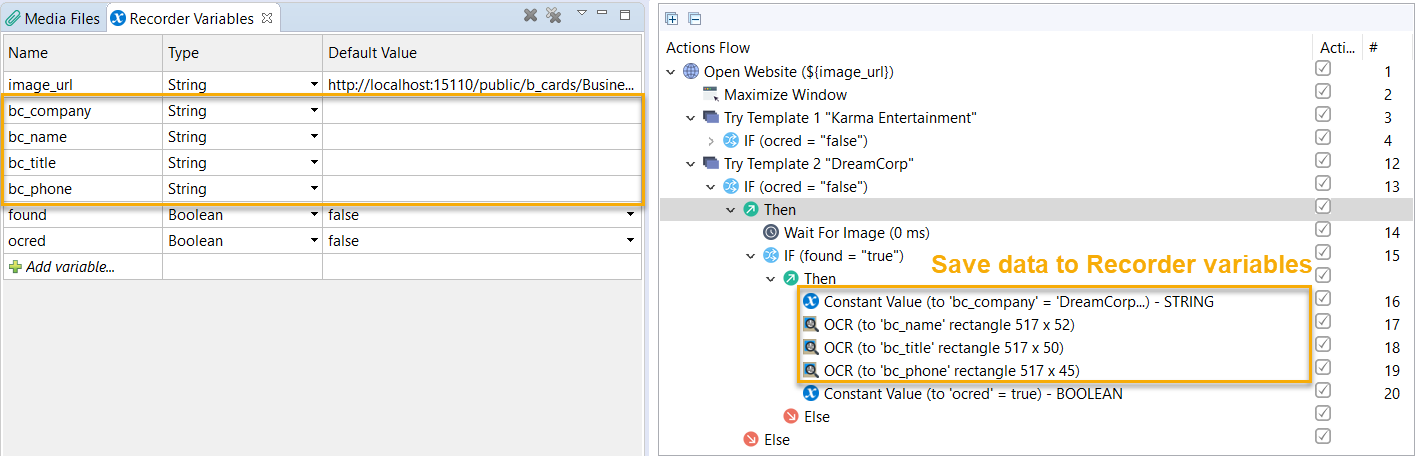This screenshot has height=456, width=1420.
Task: Remove selected variable using X icon
Action: coord(530,15)
